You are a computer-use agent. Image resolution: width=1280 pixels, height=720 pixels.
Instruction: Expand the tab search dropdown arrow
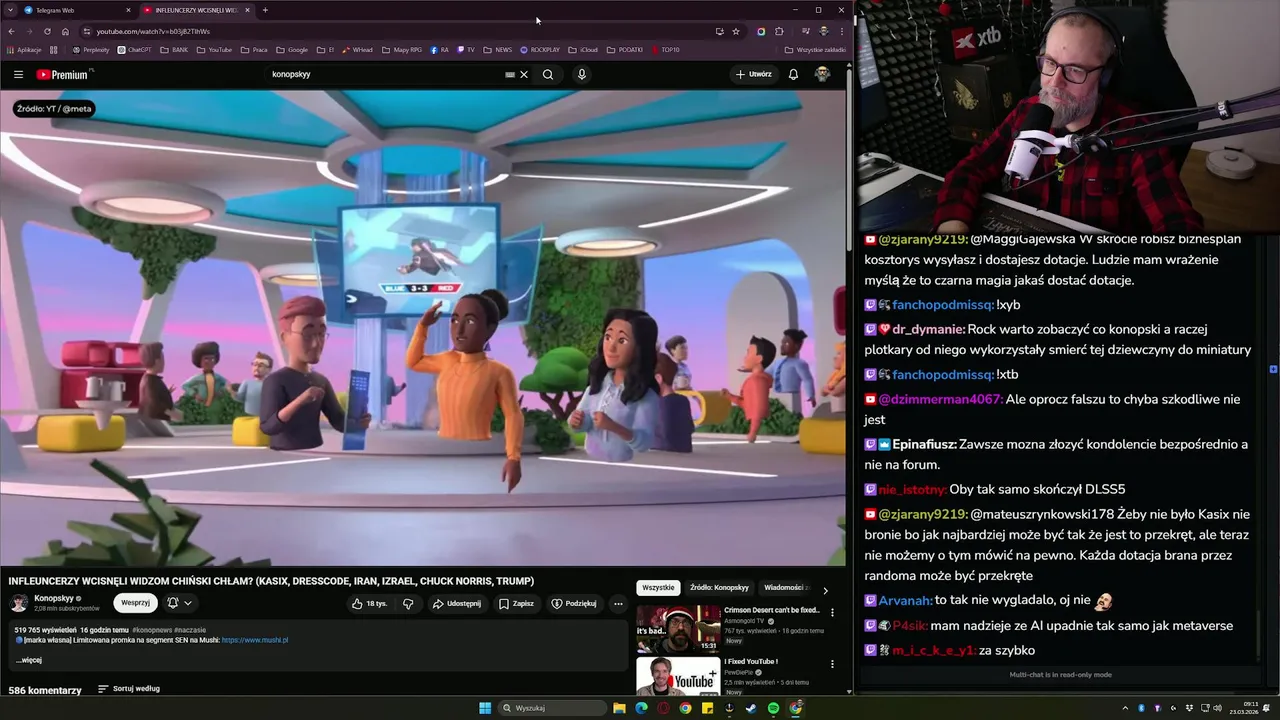(x=9, y=10)
